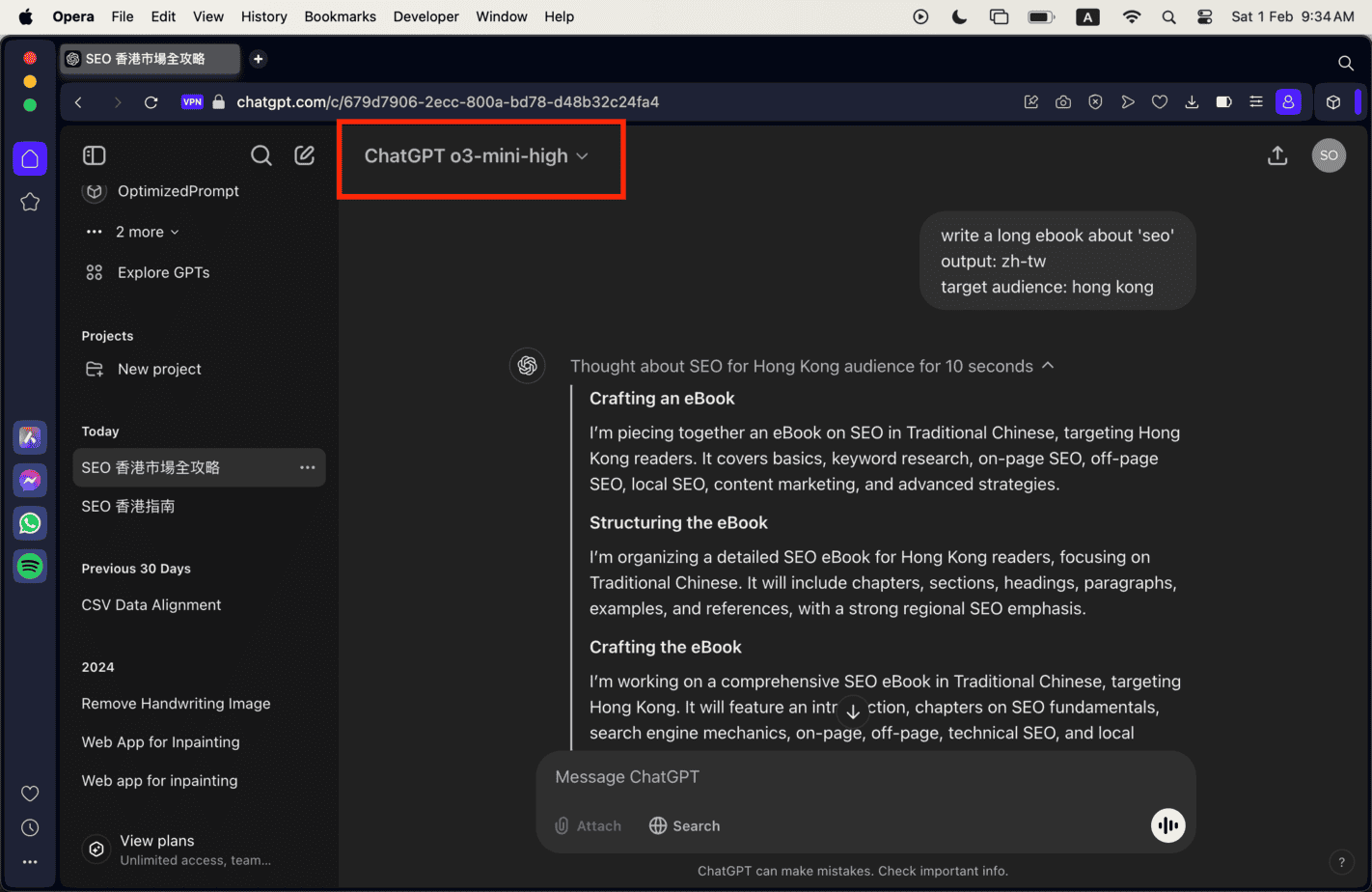Open Messenger in Opera sidebar
The image size is (1372, 892).
(x=30, y=480)
